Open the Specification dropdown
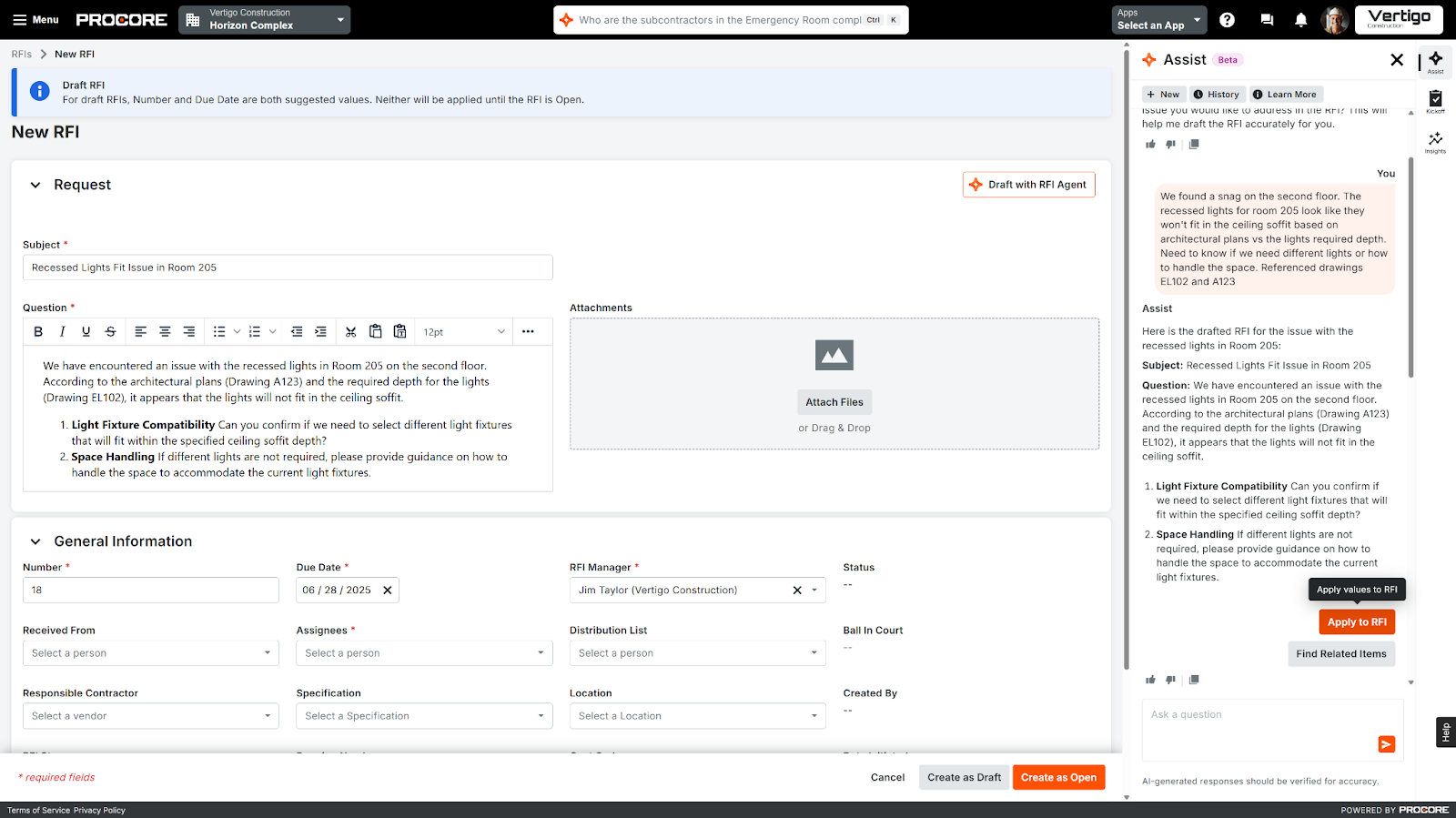The image size is (1456, 818). pyautogui.click(x=424, y=716)
